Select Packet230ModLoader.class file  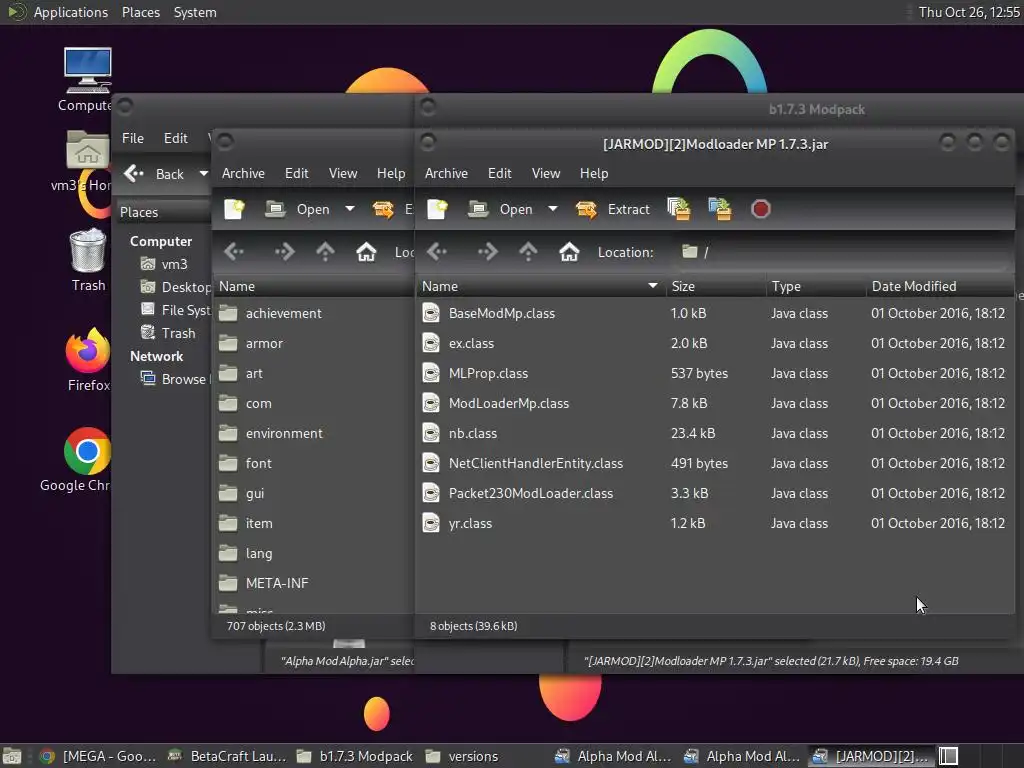tap(714, 494)
